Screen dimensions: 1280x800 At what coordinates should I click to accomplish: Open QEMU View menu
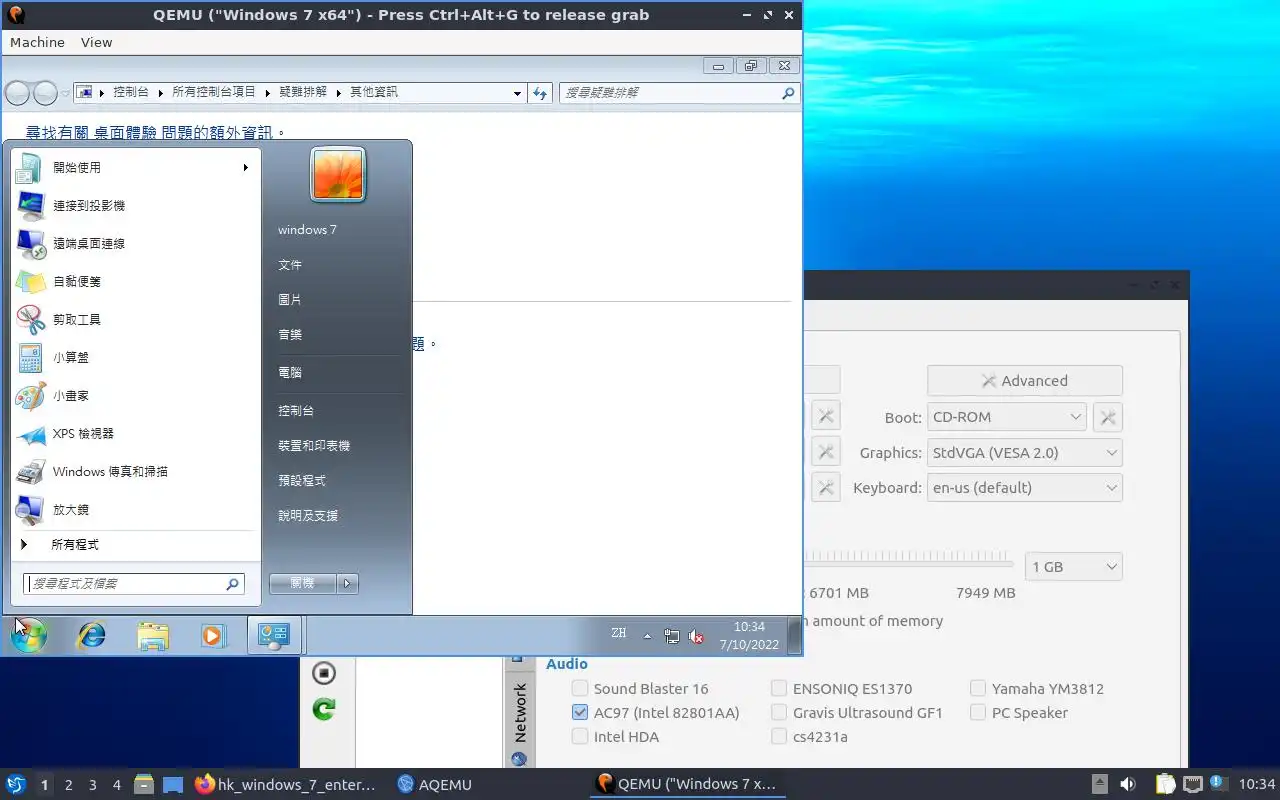97,42
